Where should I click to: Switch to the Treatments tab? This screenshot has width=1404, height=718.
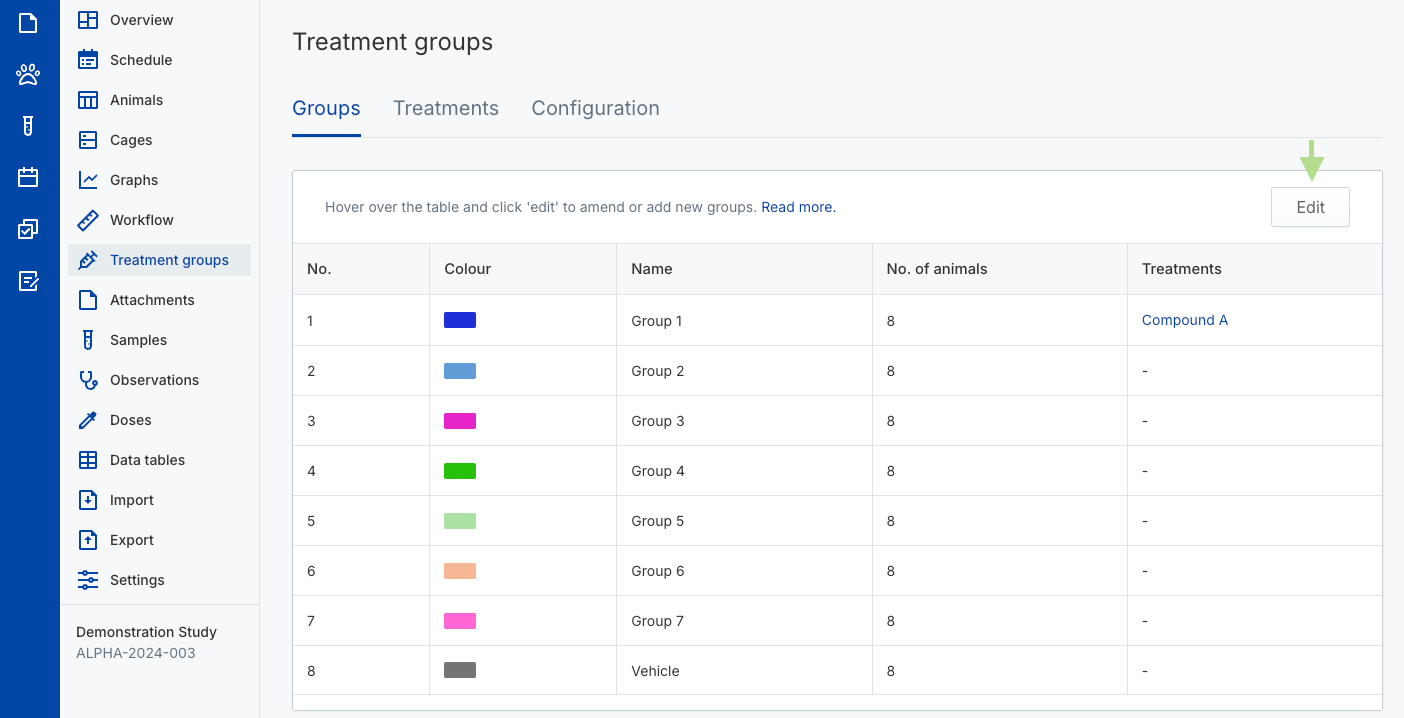coord(445,108)
